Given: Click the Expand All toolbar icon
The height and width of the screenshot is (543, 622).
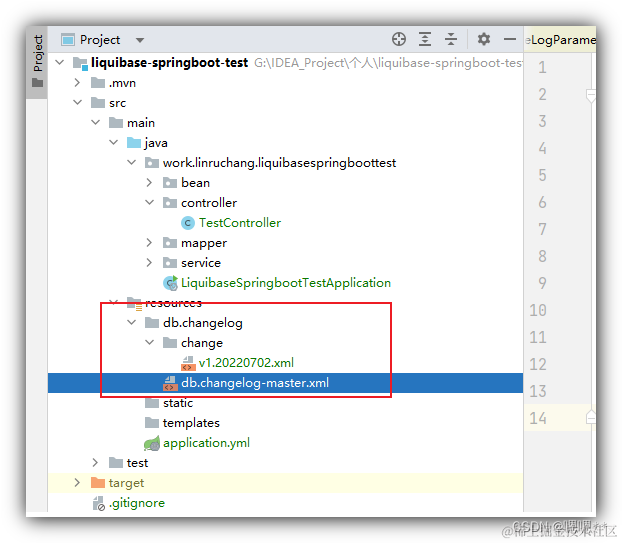Looking at the screenshot, I should (425, 39).
